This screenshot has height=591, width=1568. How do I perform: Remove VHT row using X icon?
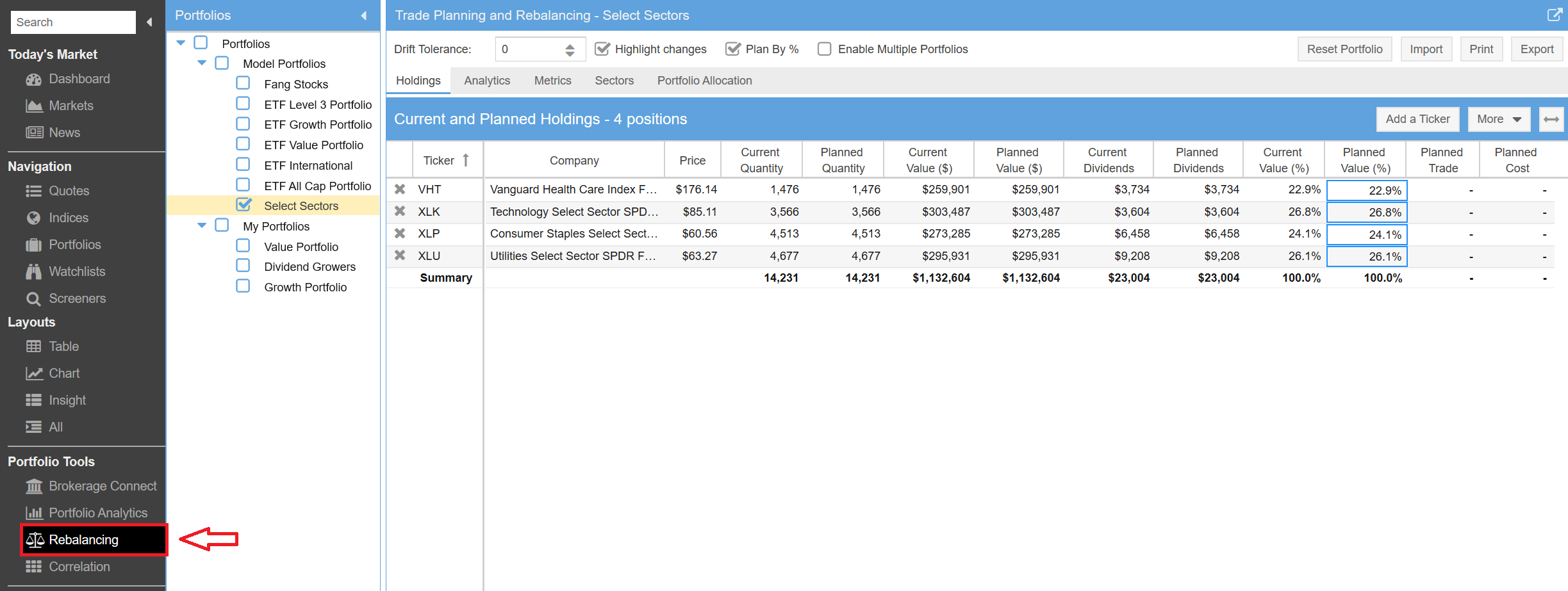tap(400, 190)
